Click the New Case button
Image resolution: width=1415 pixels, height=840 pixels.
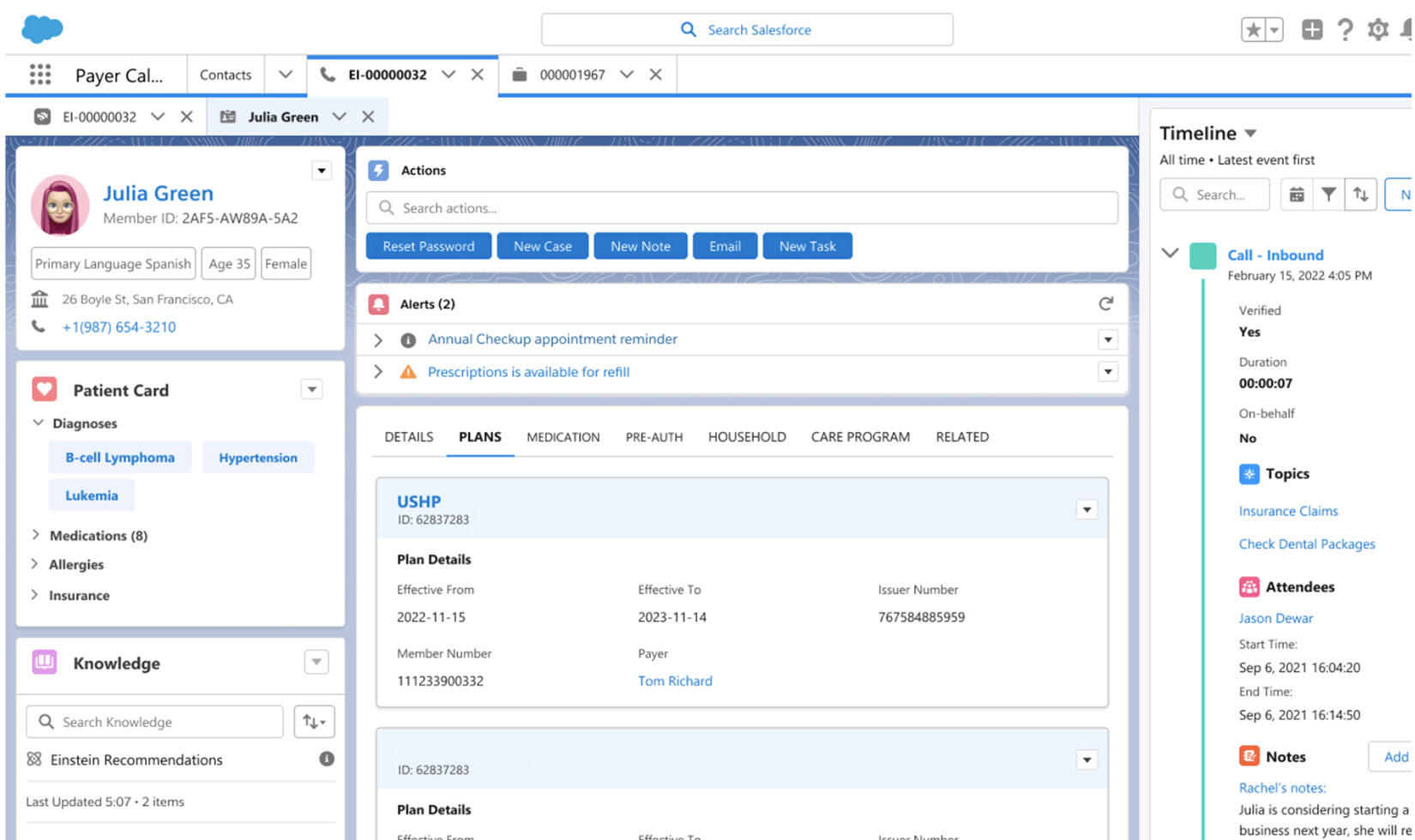(542, 246)
